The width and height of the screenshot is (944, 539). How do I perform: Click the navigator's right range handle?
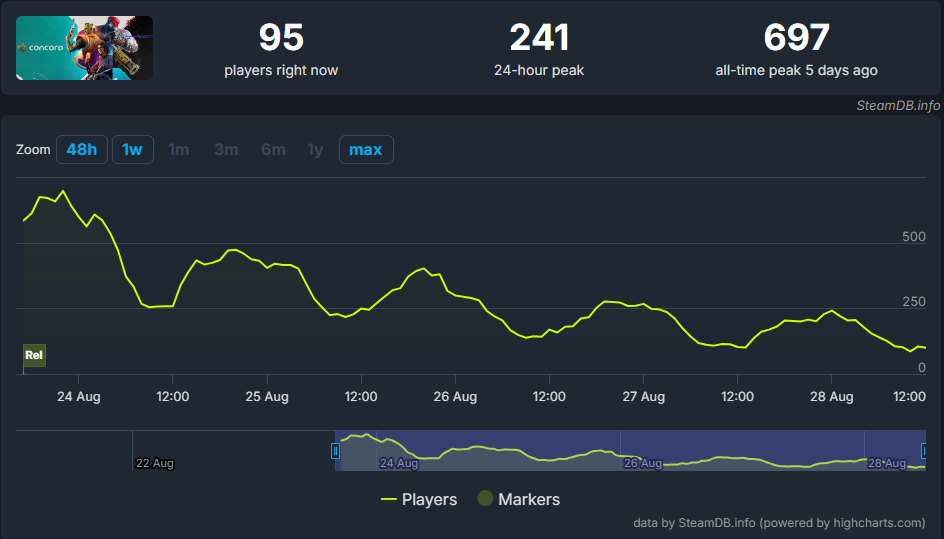924,451
